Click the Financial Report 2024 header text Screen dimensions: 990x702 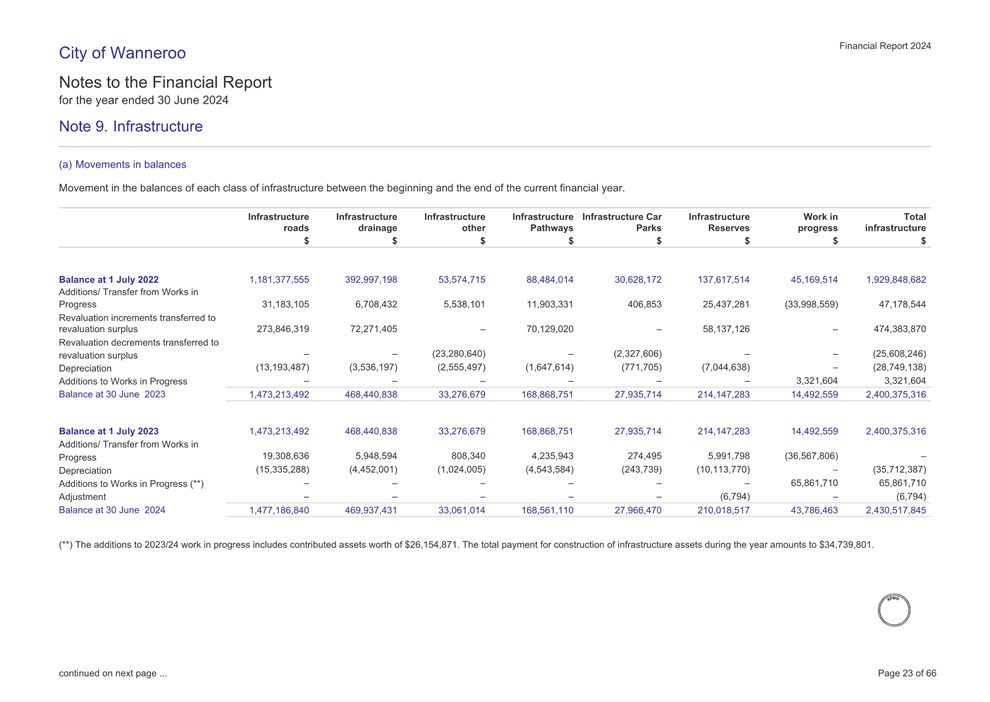tap(885, 46)
